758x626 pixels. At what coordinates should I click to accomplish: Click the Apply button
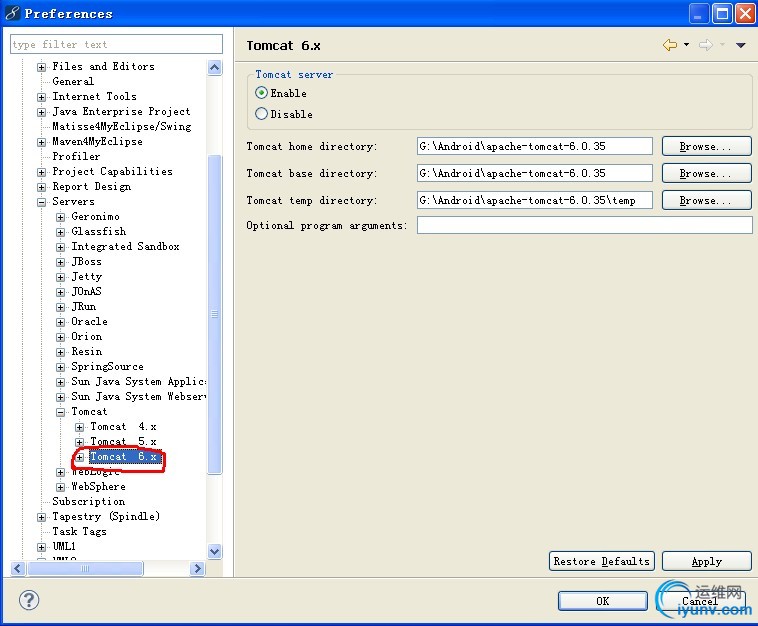706,561
